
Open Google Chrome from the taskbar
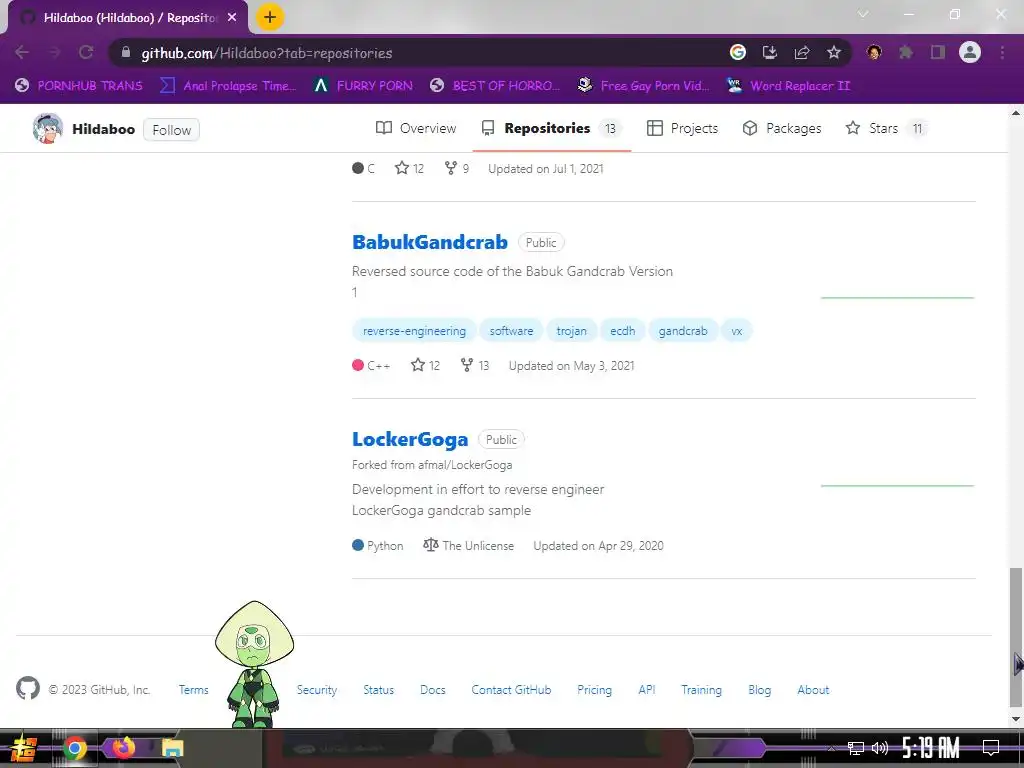click(74, 748)
